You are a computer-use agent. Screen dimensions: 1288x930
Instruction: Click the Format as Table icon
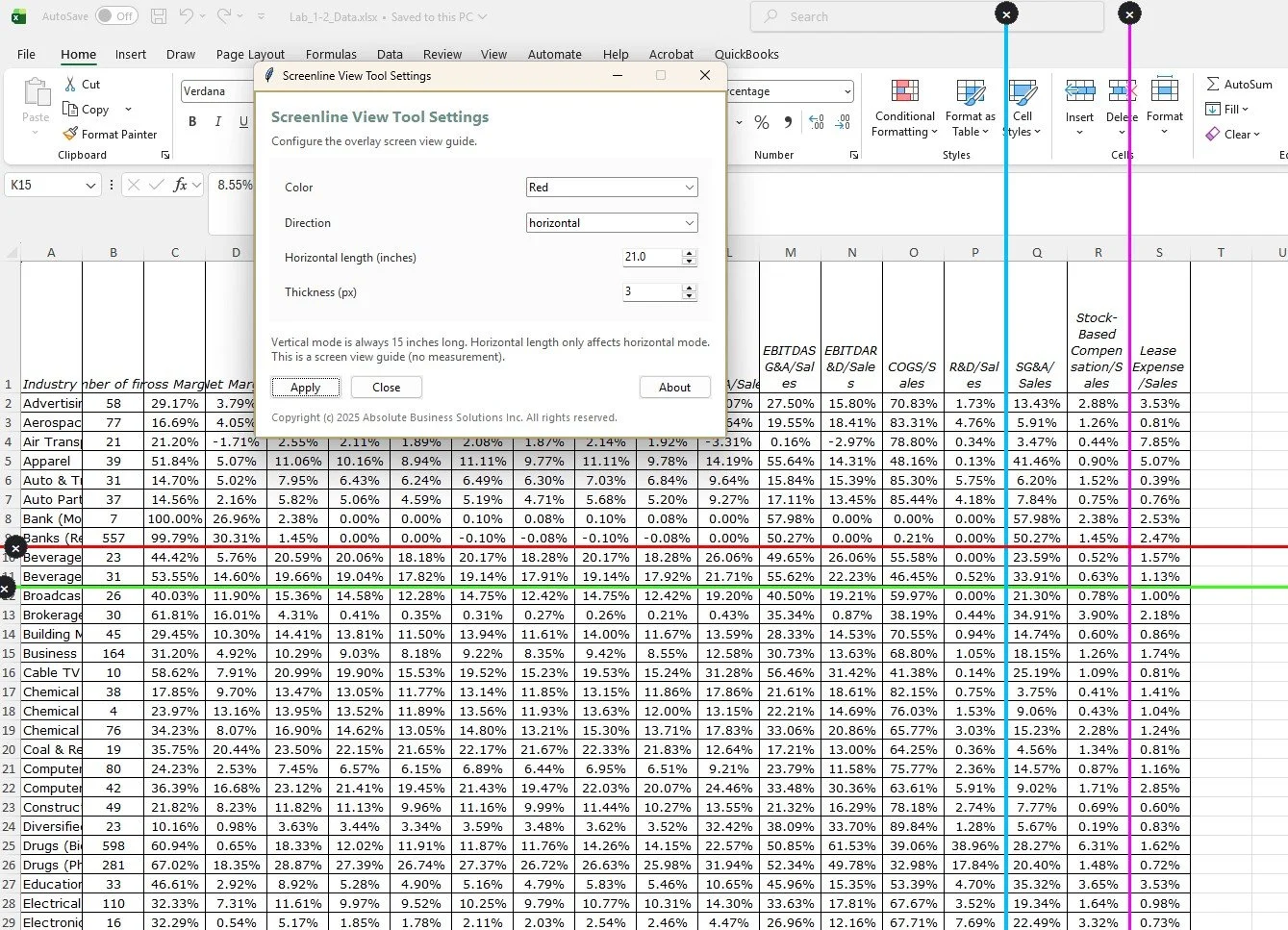coord(969,108)
